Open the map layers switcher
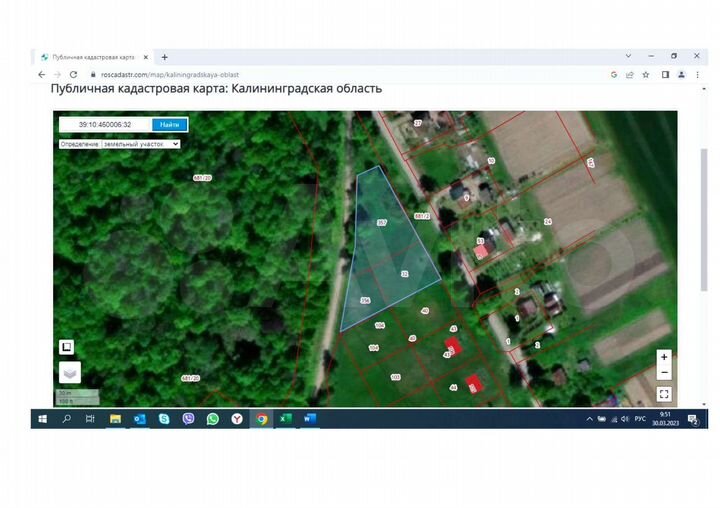720x508 pixels. 68,372
